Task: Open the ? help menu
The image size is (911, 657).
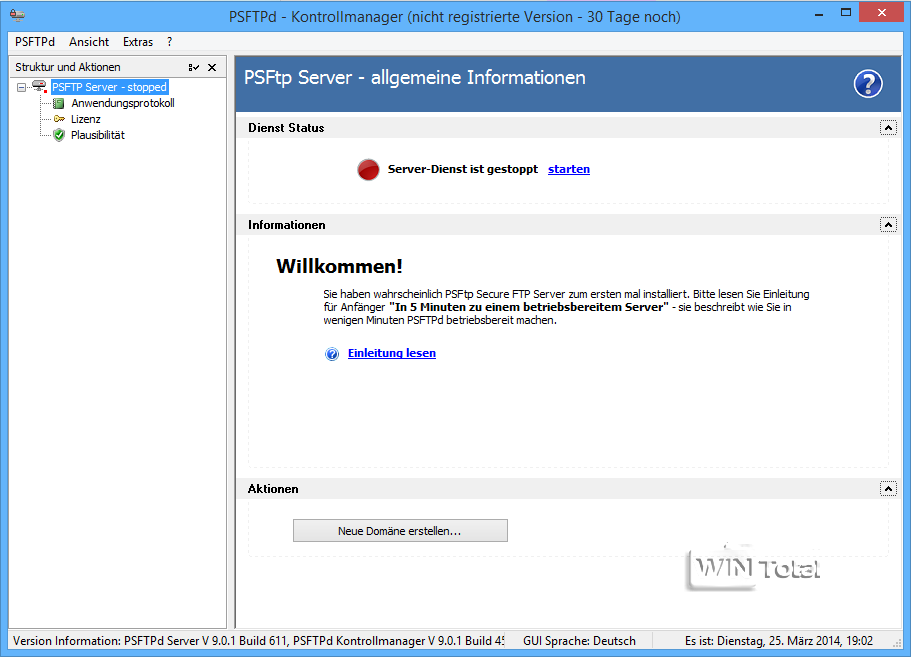Action: click(x=169, y=42)
